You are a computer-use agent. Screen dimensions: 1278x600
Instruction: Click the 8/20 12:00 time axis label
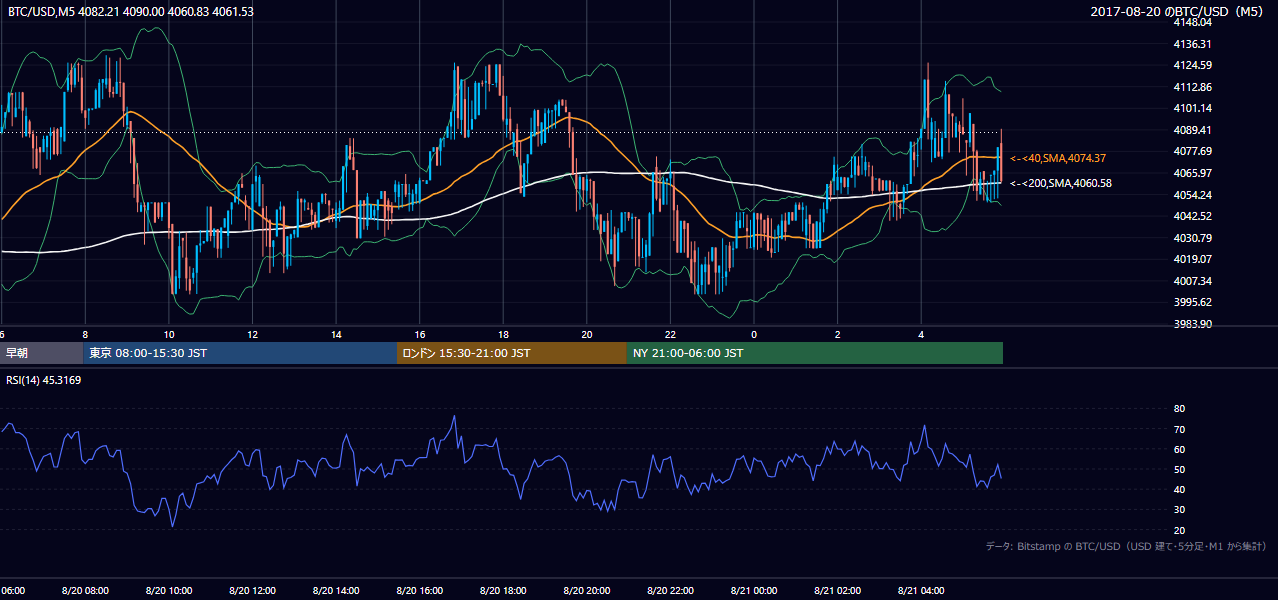252,591
